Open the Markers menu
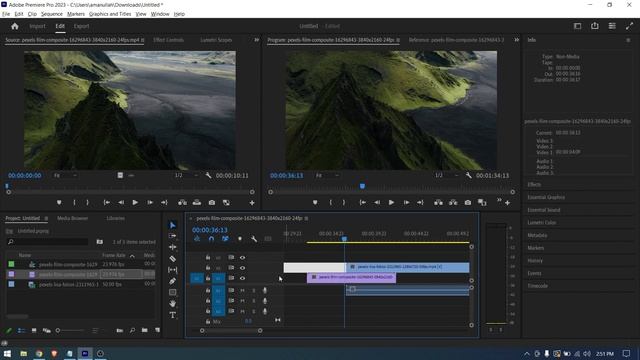 pos(76,14)
